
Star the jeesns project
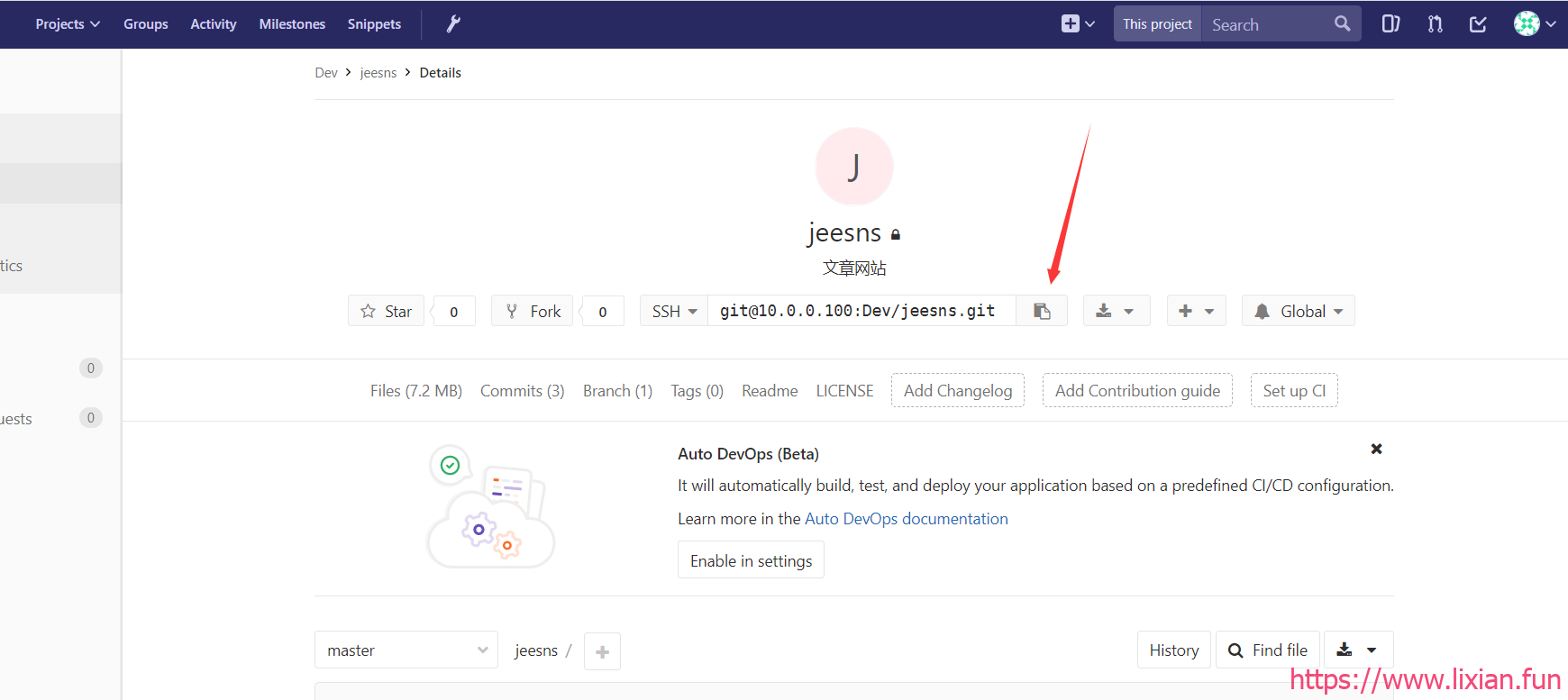point(386,311)
